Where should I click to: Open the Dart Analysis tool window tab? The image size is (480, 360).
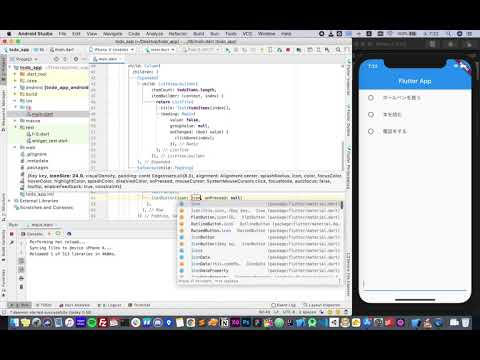click(75, 305)
